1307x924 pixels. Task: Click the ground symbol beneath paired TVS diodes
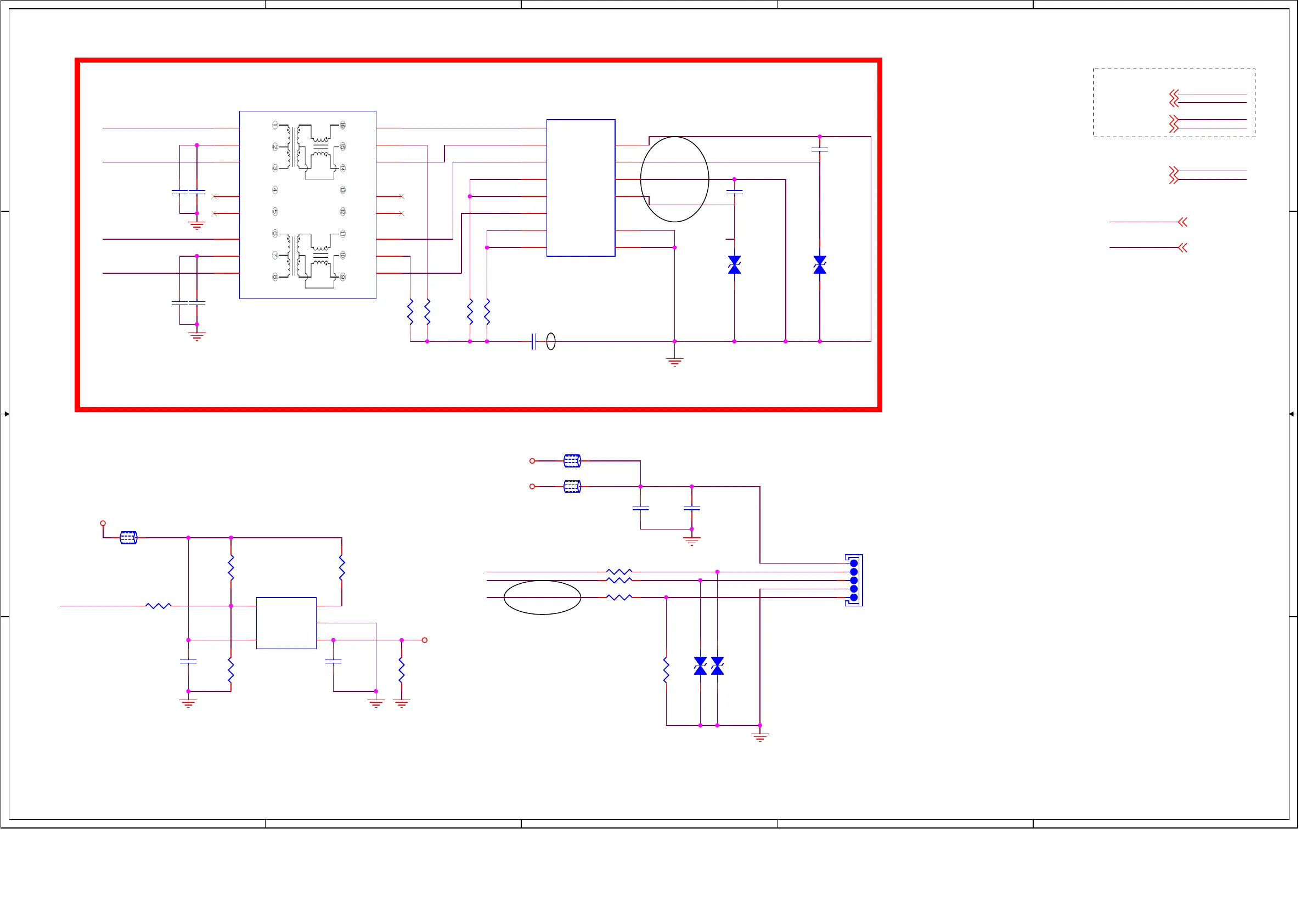[760, 737]
